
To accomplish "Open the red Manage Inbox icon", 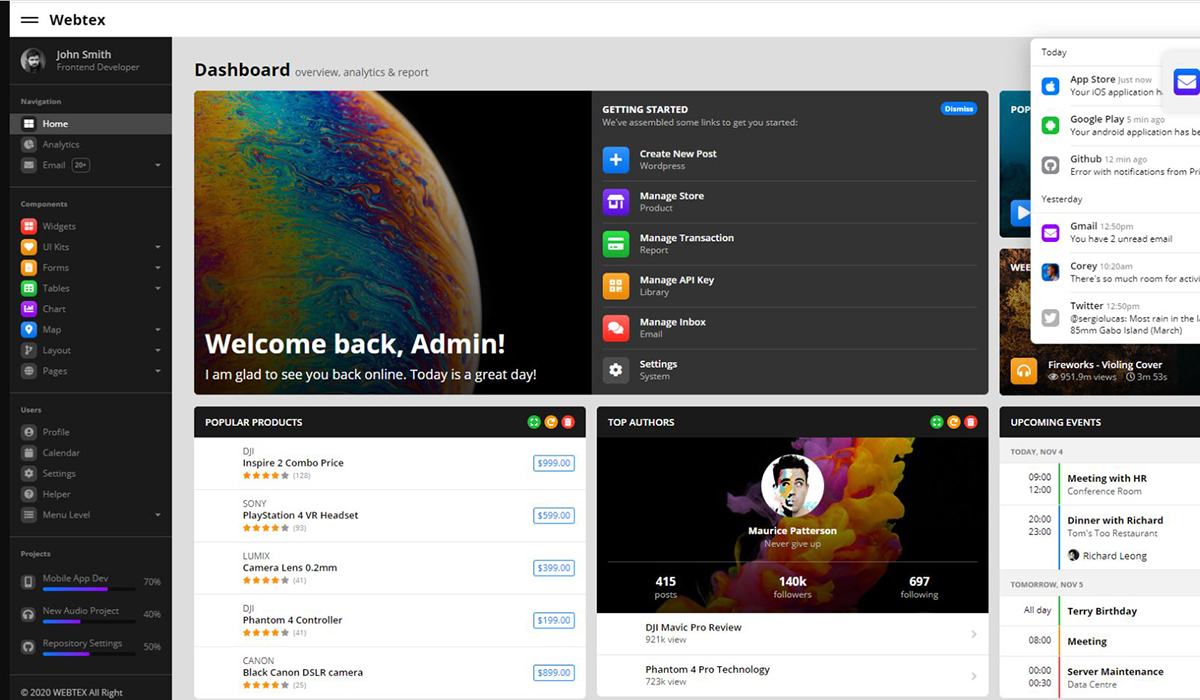I will tap(616, 328).
